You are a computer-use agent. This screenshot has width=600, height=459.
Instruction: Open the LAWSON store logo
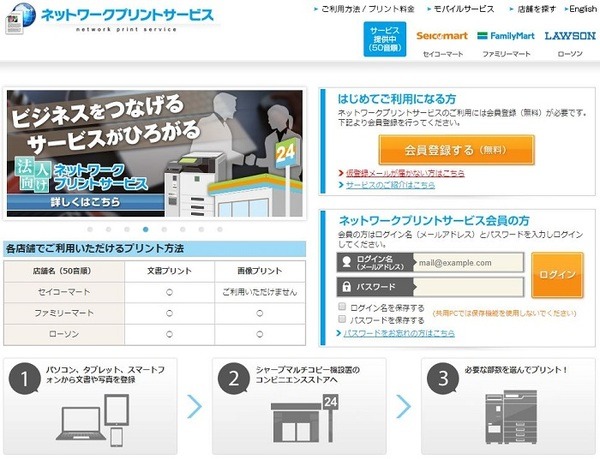pos(570,36)
